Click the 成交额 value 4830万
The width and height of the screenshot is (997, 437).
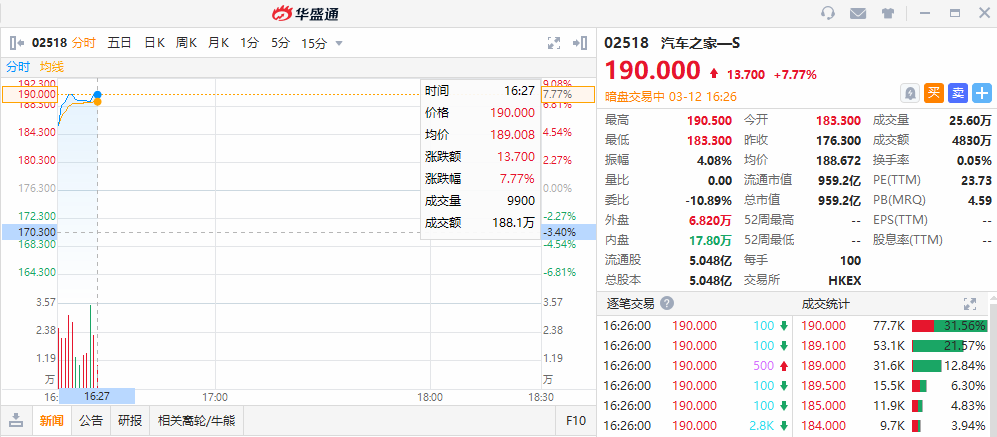pyautogui.click(x=974, y=141)
